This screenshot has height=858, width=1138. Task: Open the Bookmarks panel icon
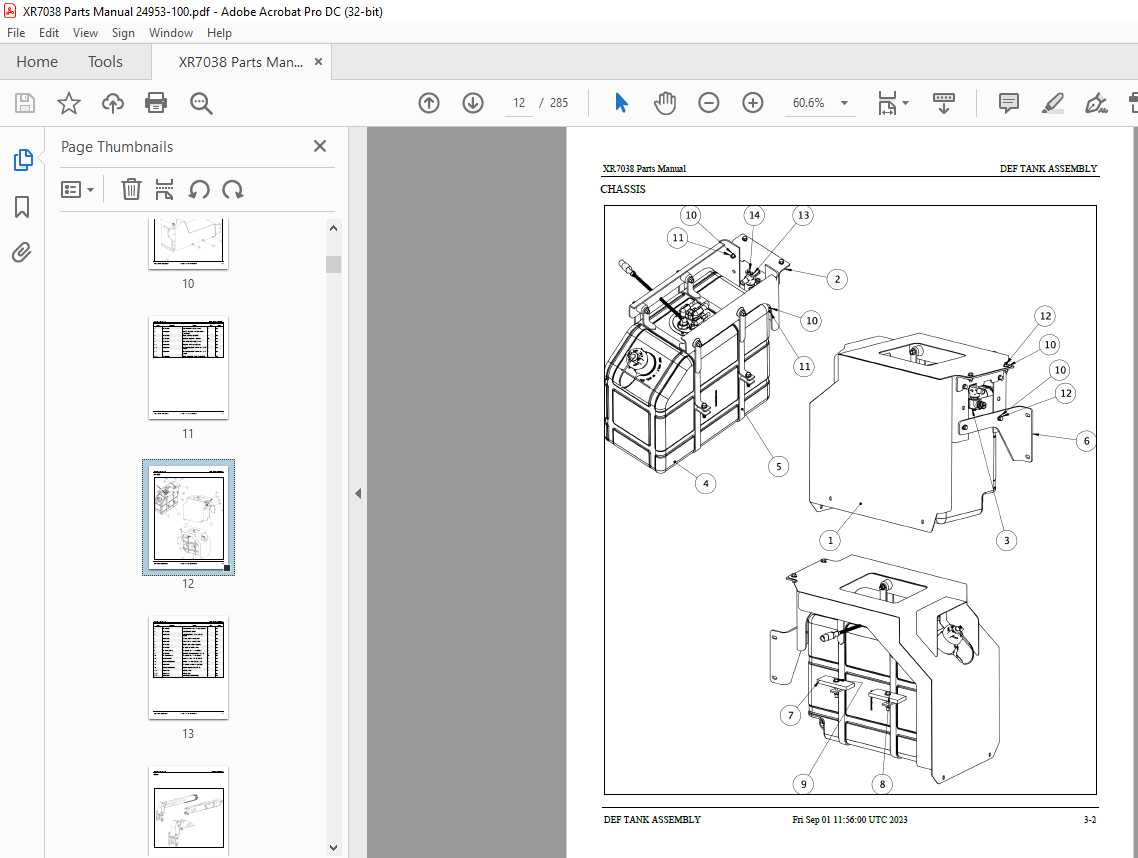pyautogui.click(x=22, y=207)
